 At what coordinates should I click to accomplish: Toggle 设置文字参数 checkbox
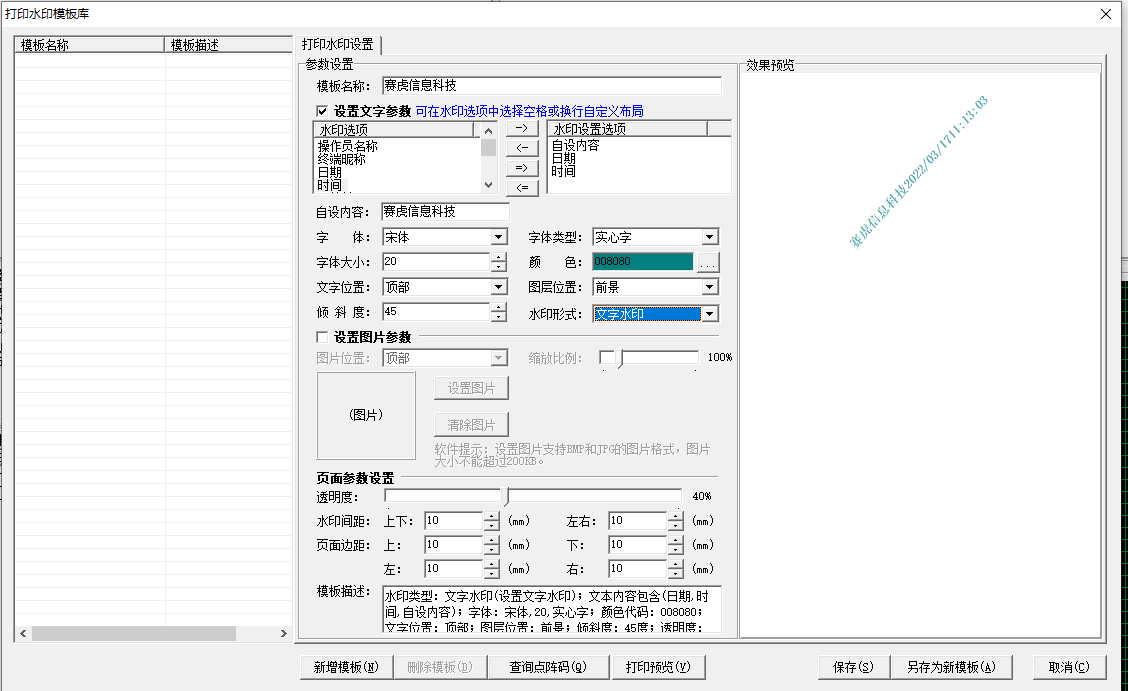[322, 111]
